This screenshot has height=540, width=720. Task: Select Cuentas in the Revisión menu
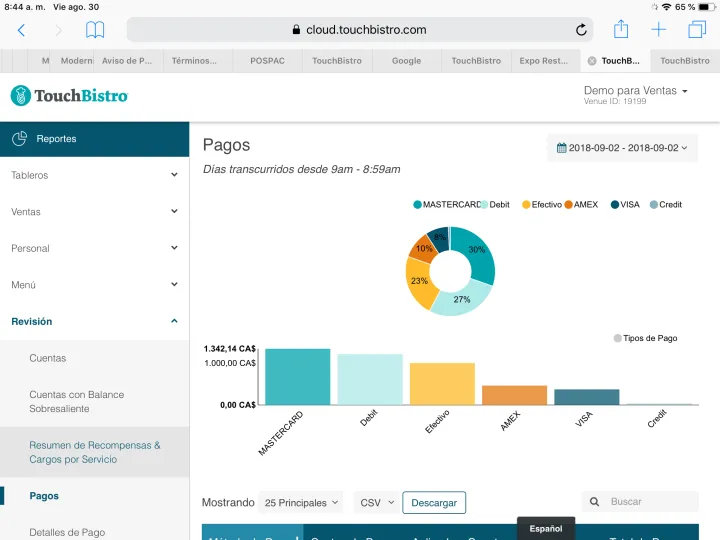pos(48,358)
